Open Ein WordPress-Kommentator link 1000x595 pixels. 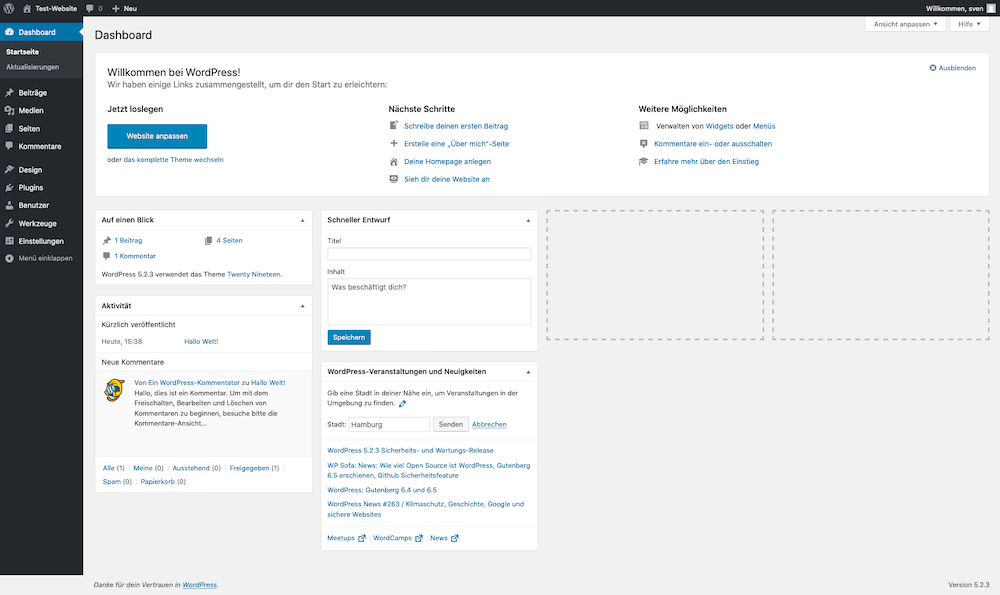click(194, 383)
